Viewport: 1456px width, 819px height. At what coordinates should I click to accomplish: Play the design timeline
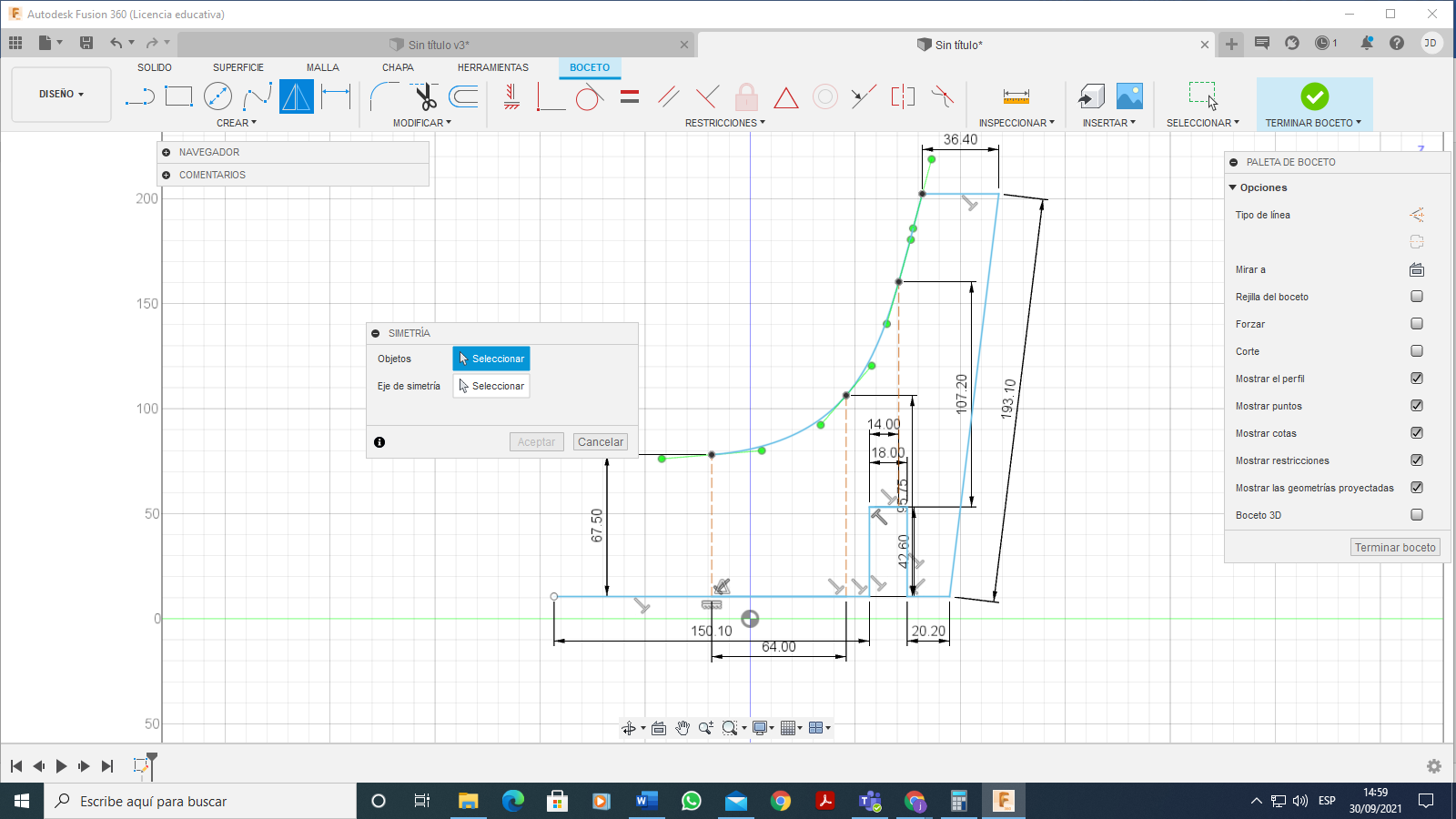point(61,766)
